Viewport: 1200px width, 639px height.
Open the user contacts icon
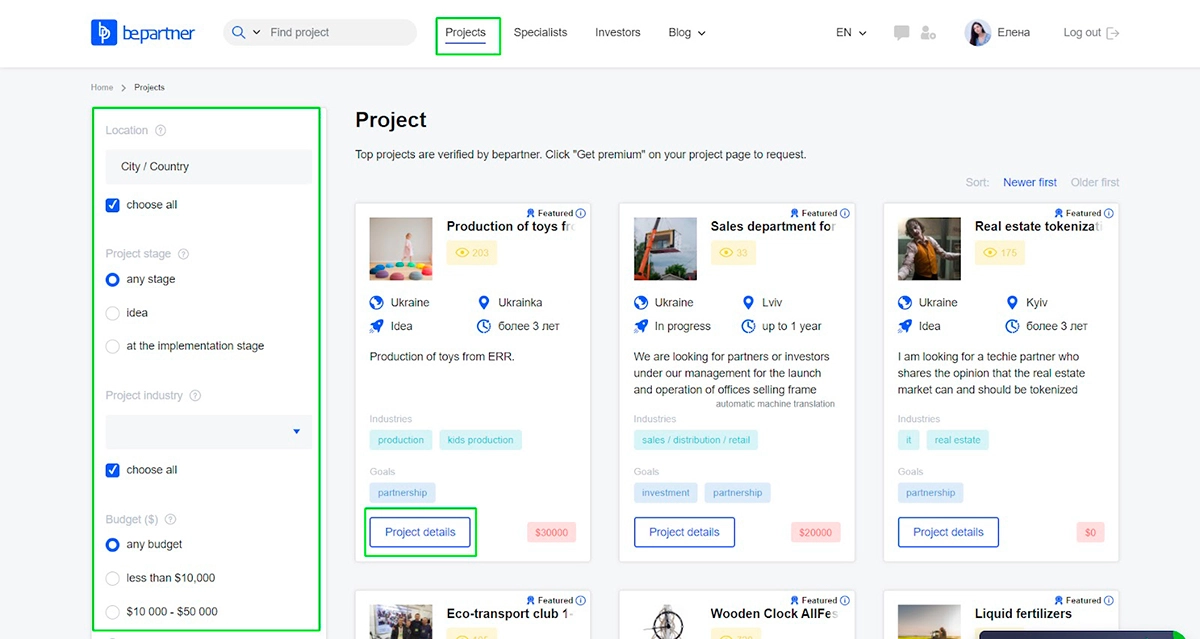point(928,33)
